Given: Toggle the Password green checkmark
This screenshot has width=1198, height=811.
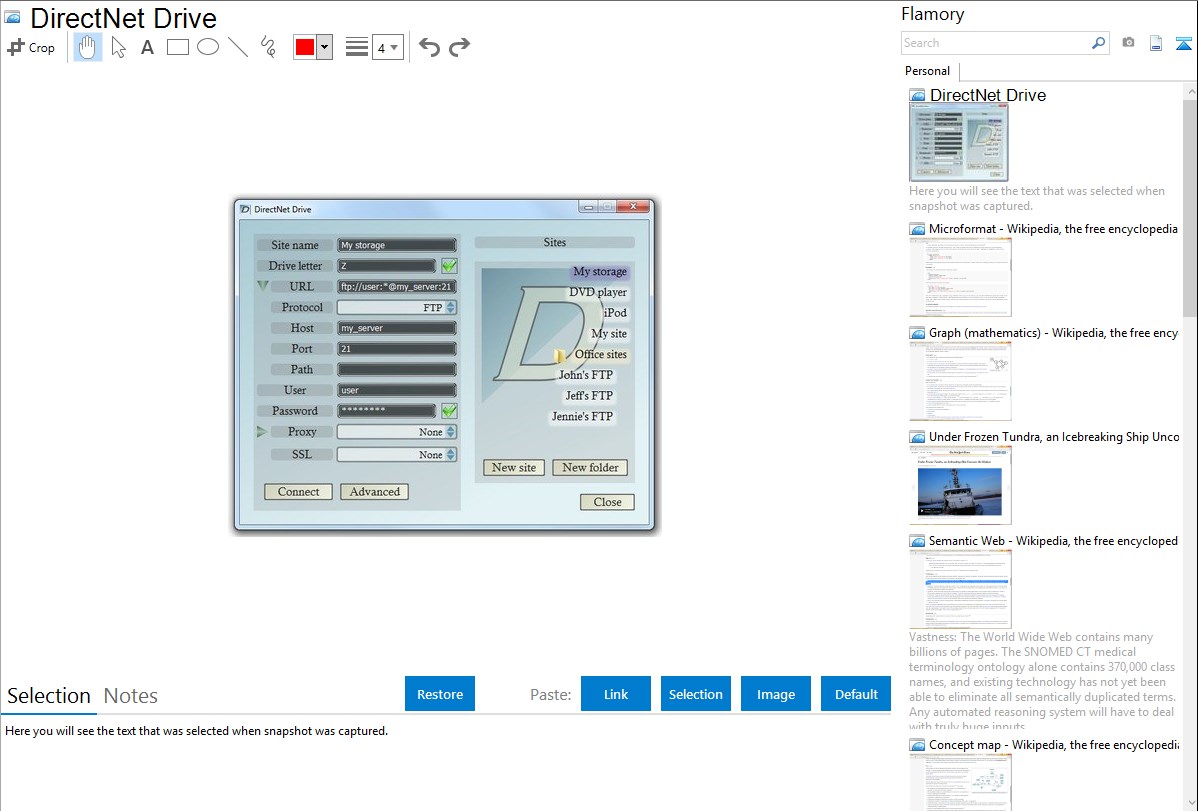Looking at the screenshot, I should pos(449,411).
